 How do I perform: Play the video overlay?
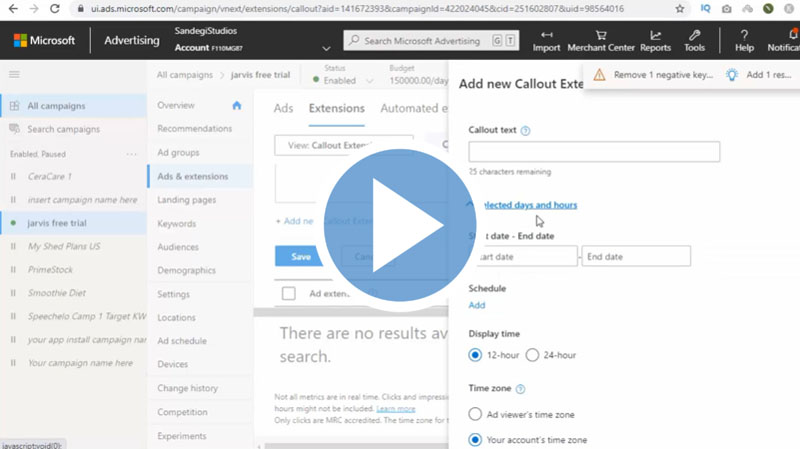(400, 225)
